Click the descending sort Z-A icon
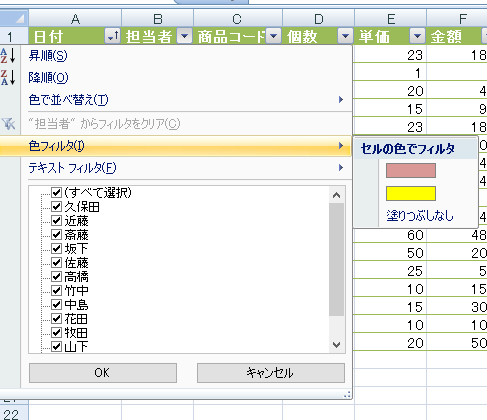487x420 pixels. tap(8, 77)
